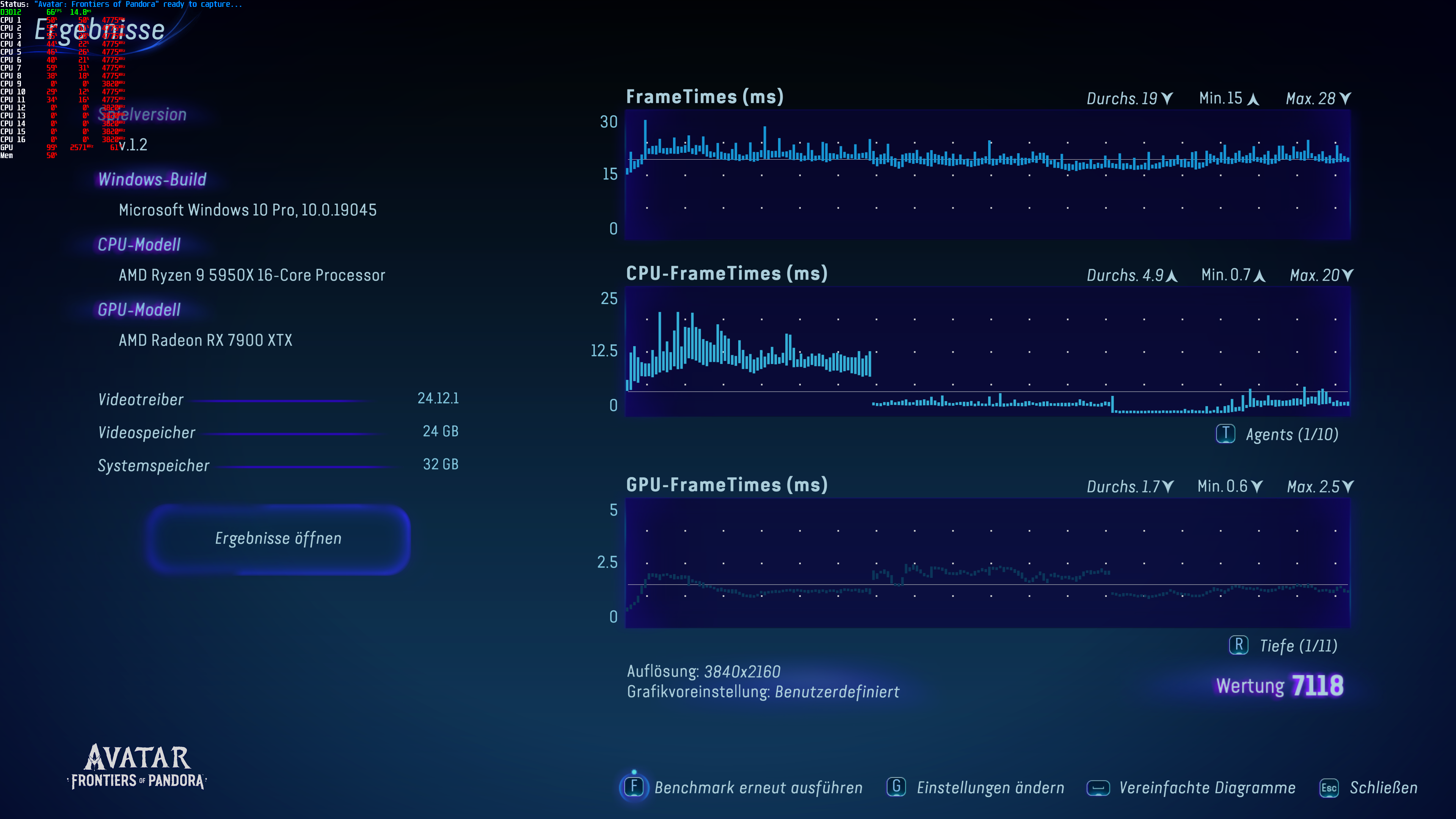Click the Esc key icon
The image size is (1456, 819).
pos(1329,788)
